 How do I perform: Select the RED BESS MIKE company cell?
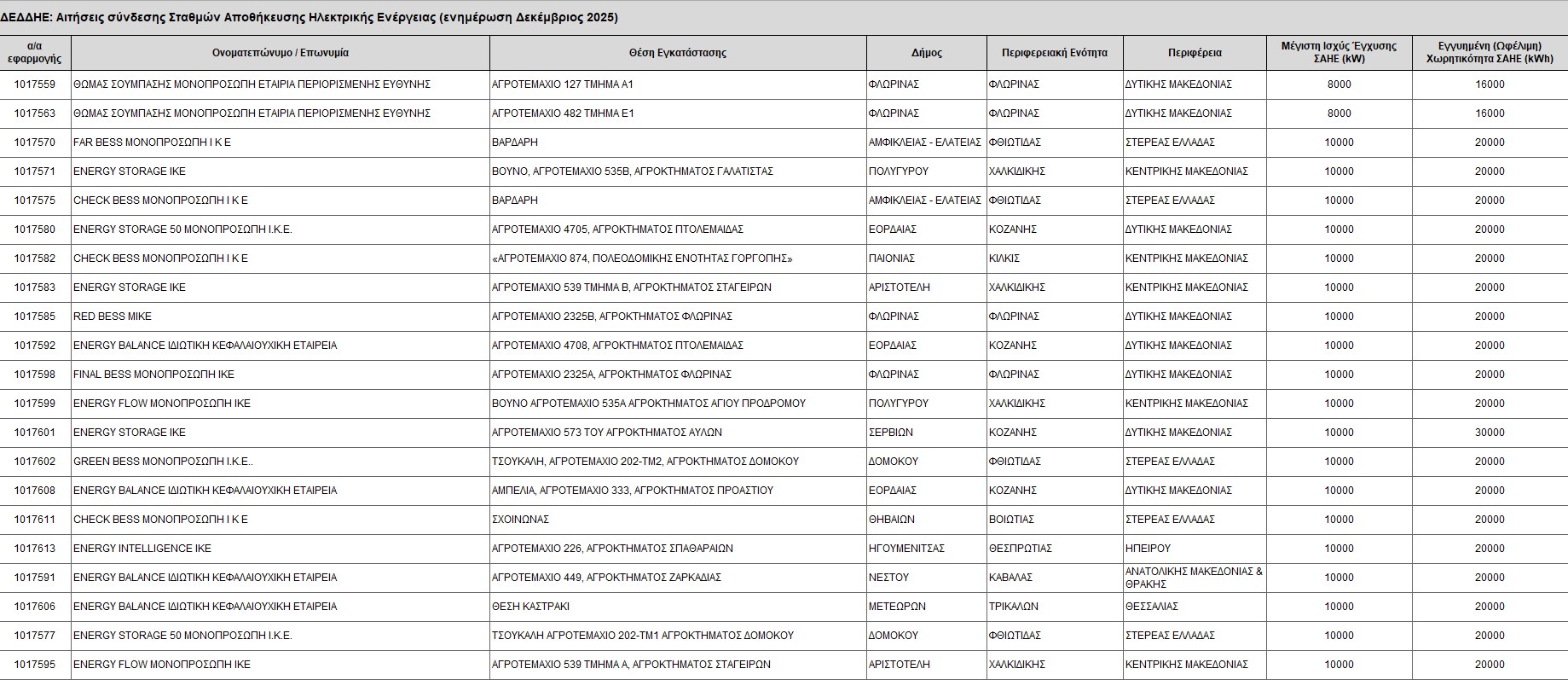point(113,317)
